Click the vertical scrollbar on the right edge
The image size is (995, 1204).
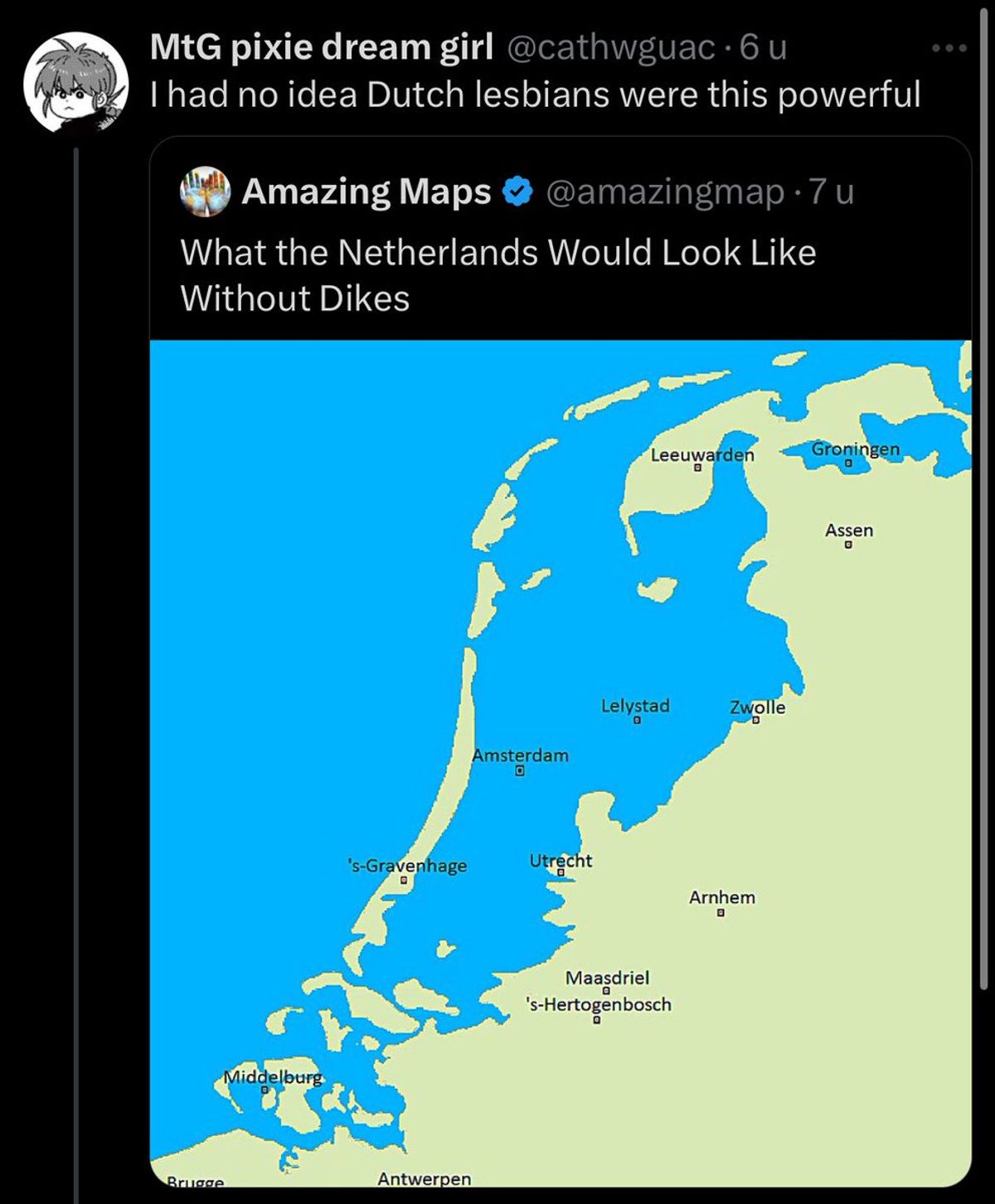[x=983, y=498]
